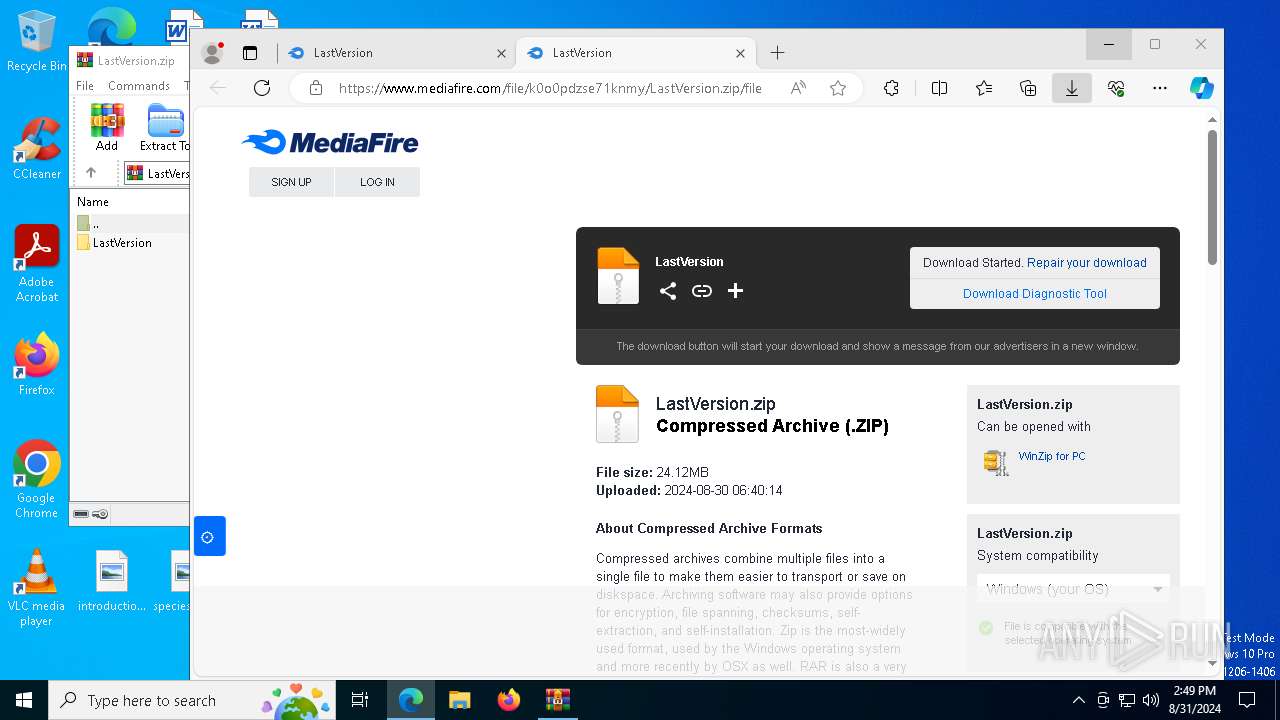1280x720 pixels.
Task: View site information lock icon
Action: point(316,88)
